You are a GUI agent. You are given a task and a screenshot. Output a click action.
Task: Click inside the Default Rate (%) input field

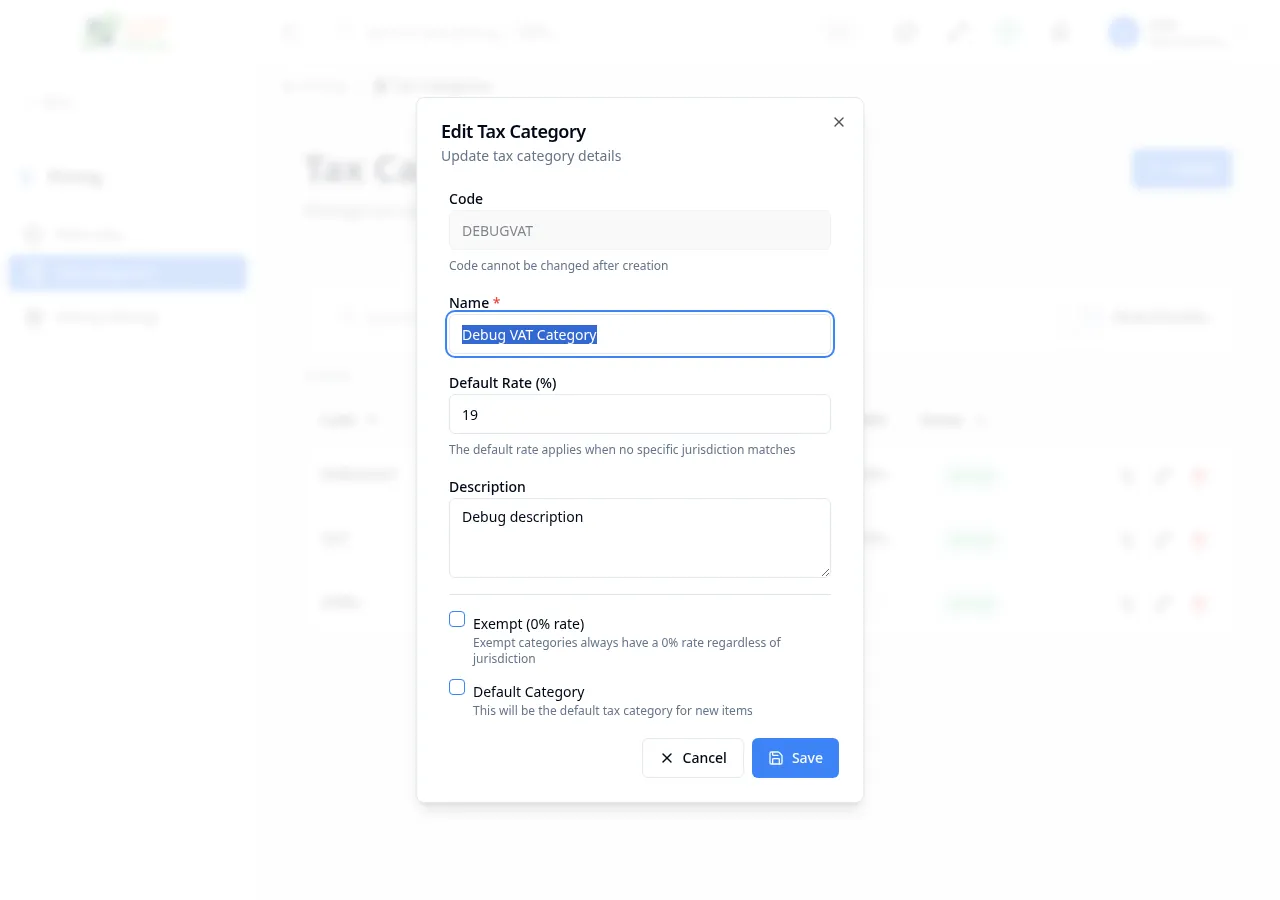tap(639, 414)
